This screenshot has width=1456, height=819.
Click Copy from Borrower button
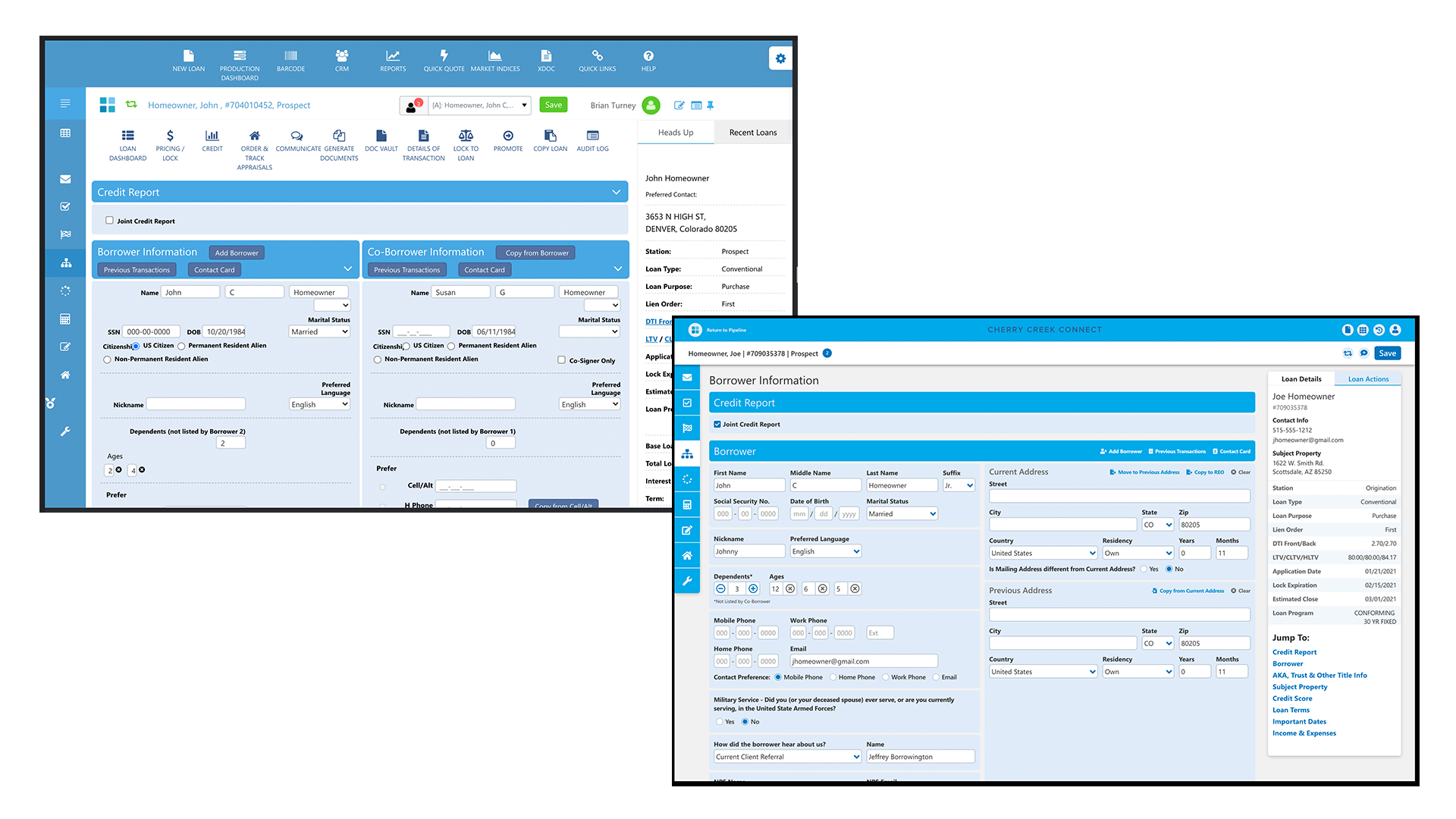pos(537,253)
